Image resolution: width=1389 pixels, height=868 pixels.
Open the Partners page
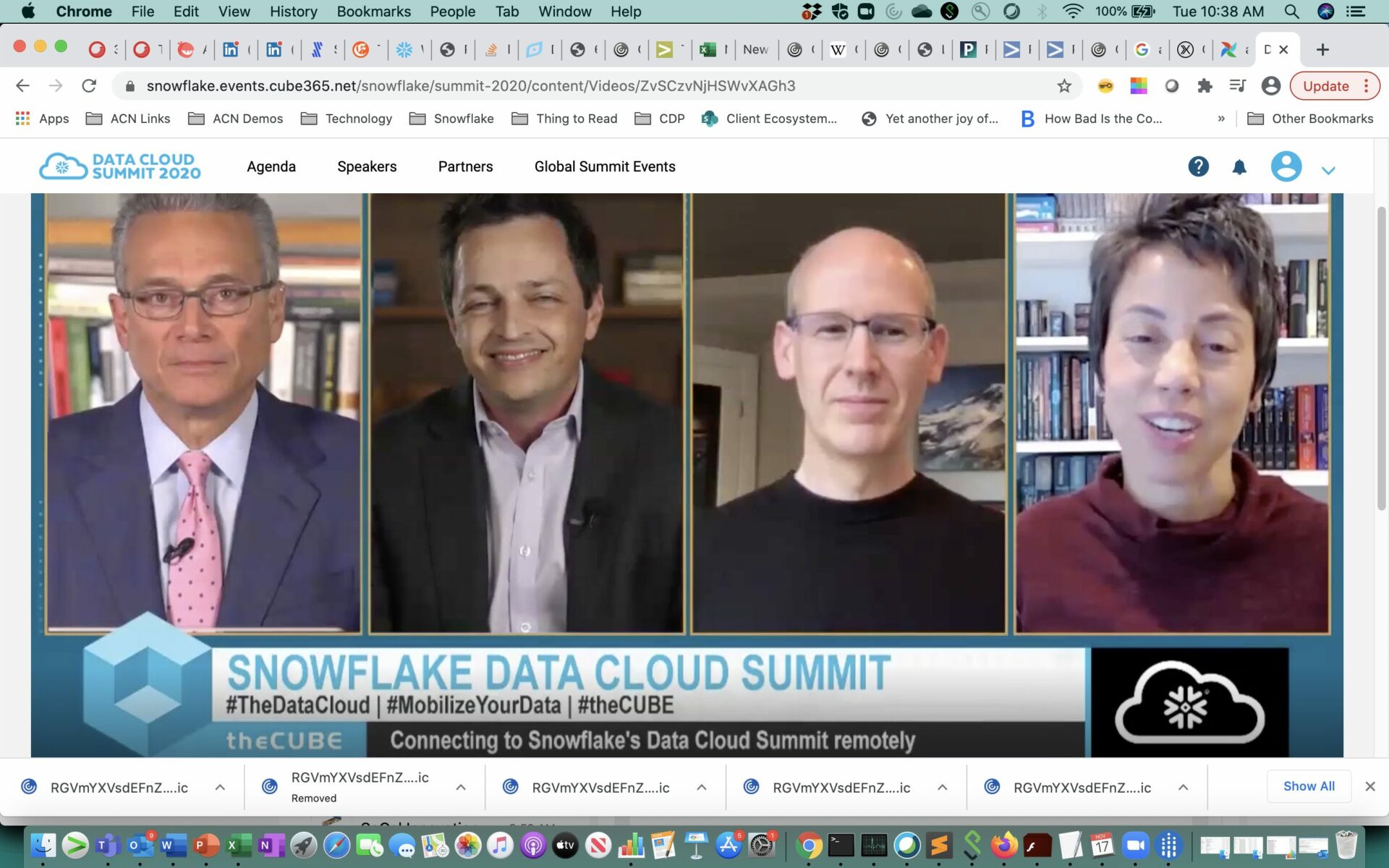465,166
